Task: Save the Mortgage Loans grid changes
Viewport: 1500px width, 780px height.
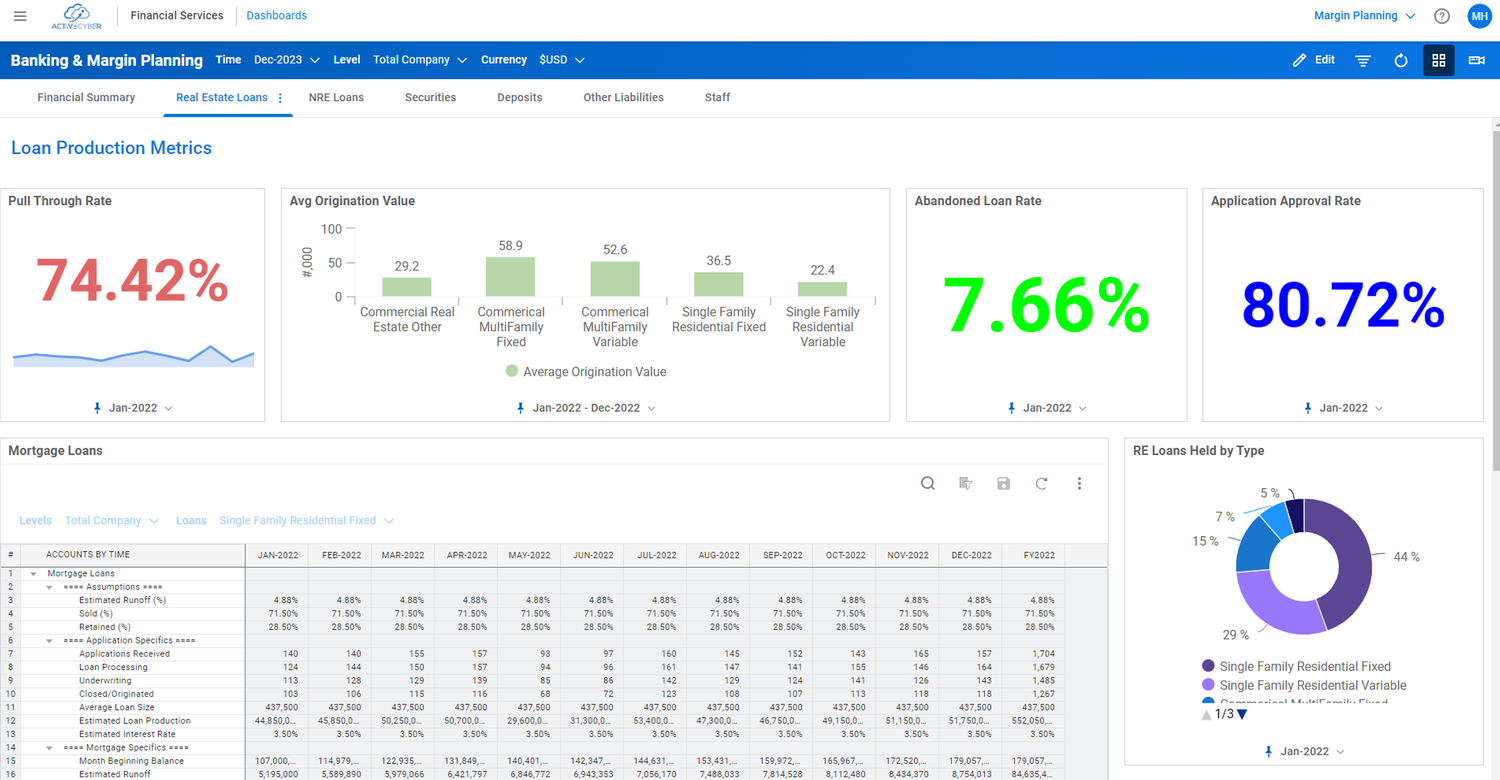Action: point(1003,483)
